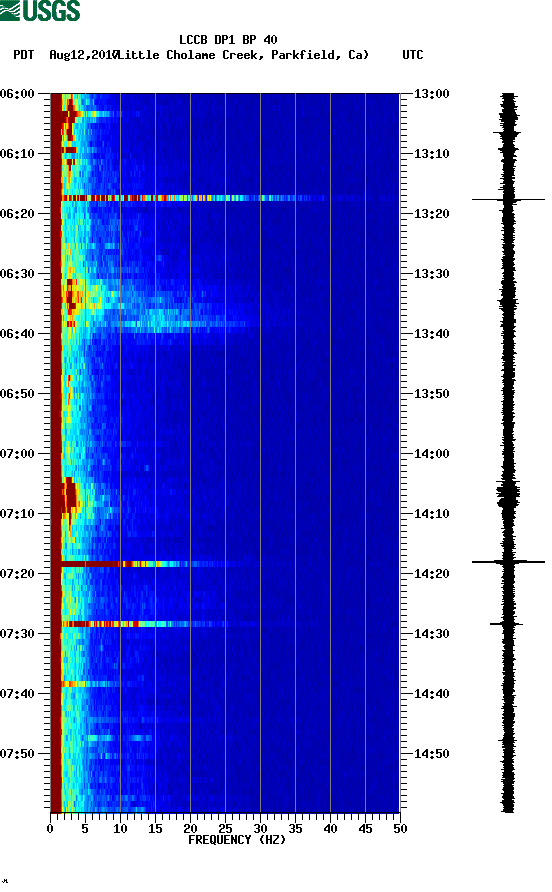552x892 pixels.
Task: Click the '14:20' UTC time label
Action: tap(431, 574)
